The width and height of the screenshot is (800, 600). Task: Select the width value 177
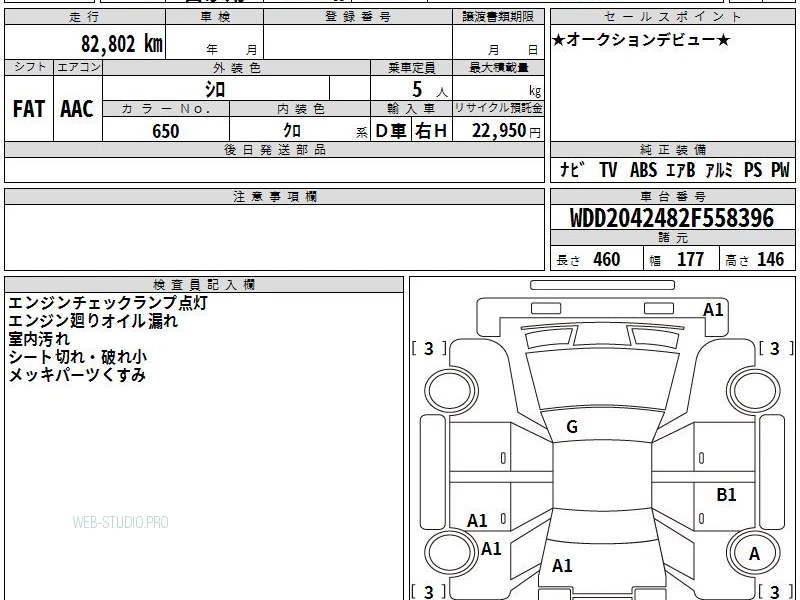coord(690,259)
